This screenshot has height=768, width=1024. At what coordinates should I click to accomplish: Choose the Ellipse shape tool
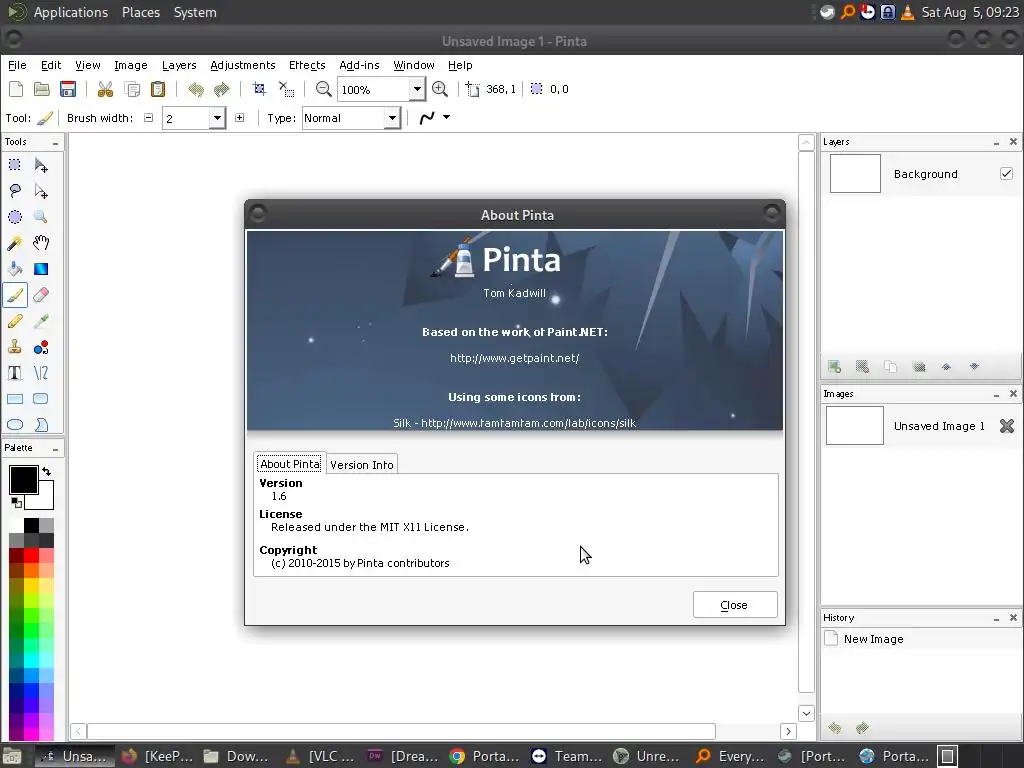(x=14, y=425)
